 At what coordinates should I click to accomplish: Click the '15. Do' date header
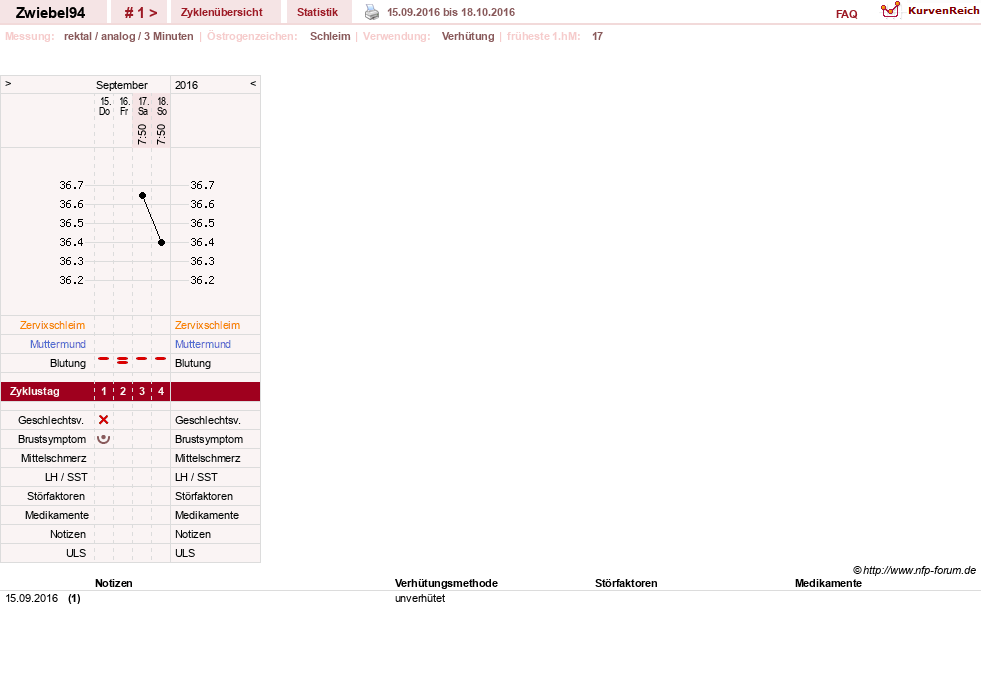[104, 106]
